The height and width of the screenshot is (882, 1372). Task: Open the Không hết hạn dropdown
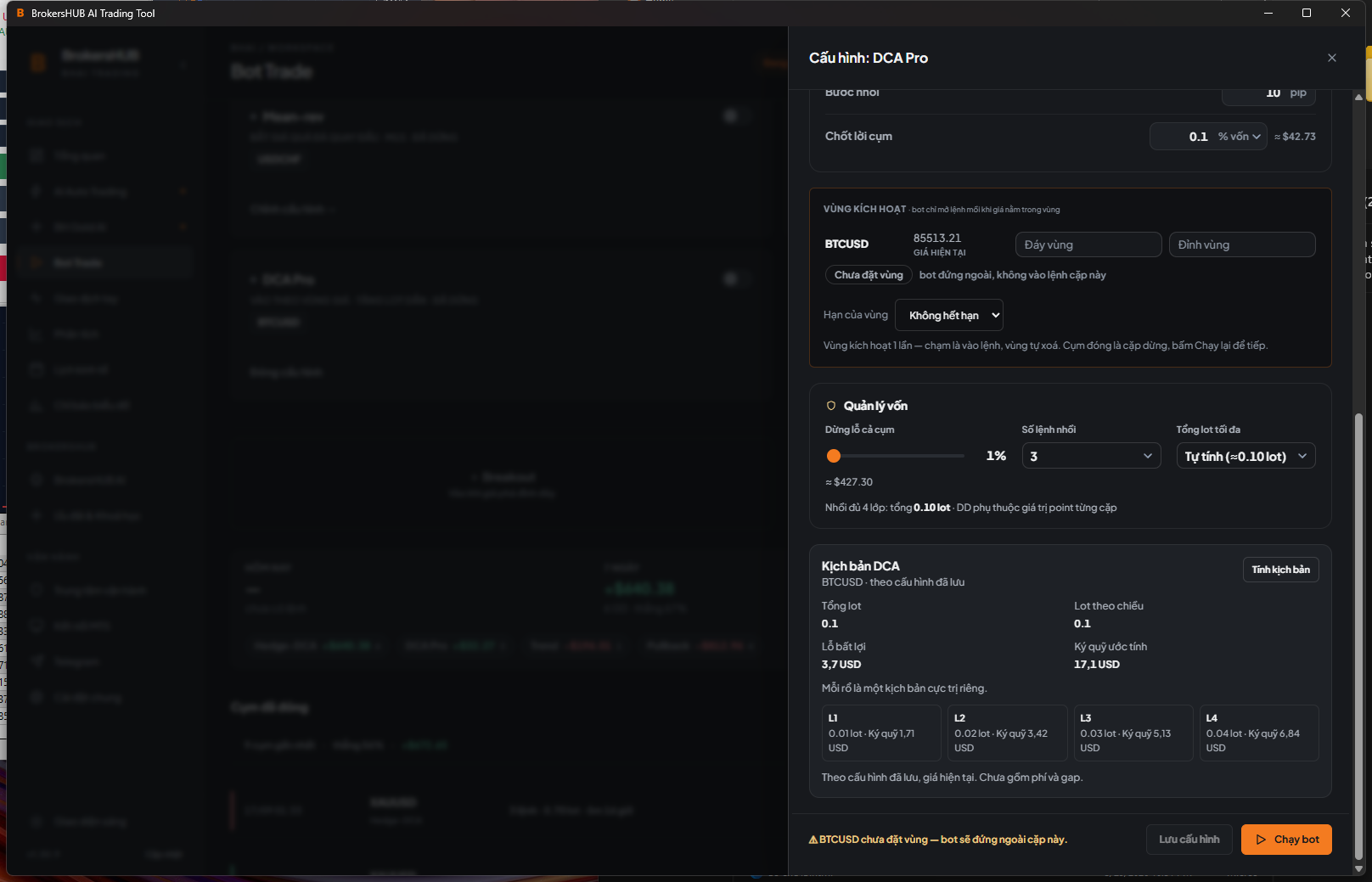click(x=949, y=315)
